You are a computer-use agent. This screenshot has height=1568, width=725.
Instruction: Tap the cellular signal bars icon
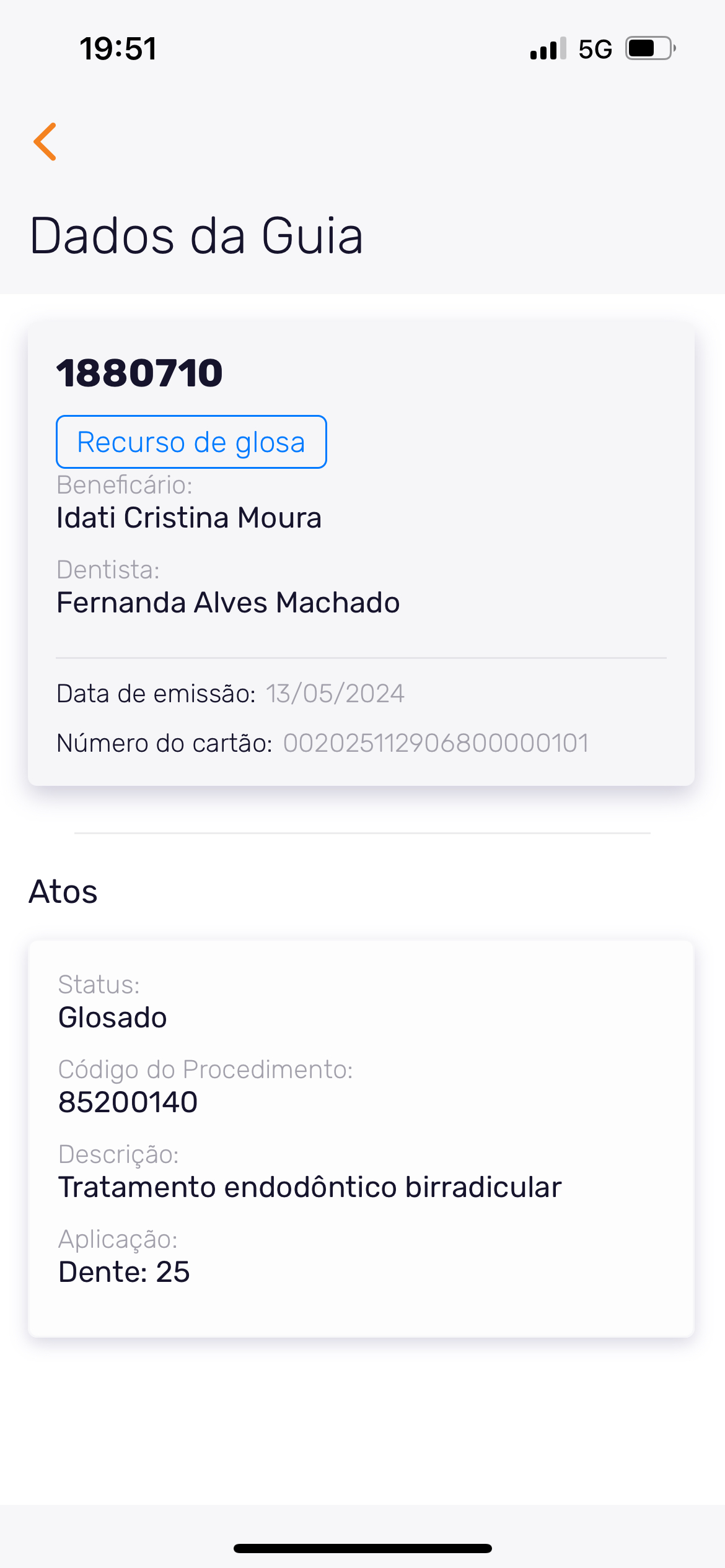[x=548, y=48]
